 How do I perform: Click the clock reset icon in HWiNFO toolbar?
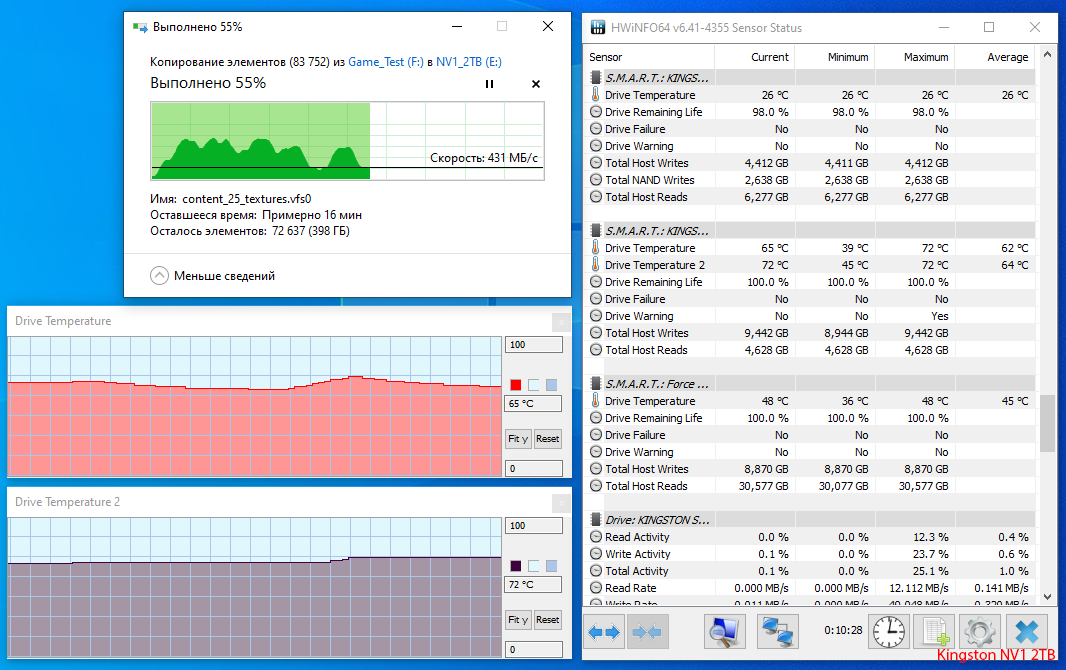tap(889, 632)
